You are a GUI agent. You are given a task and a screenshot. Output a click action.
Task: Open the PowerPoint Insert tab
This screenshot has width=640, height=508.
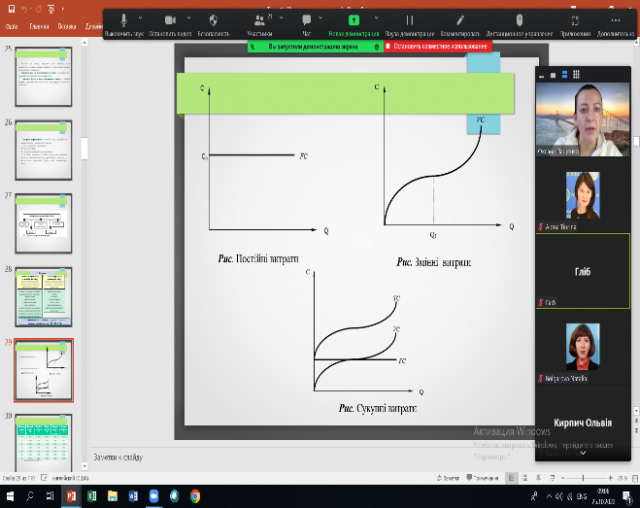pos(67,27)
